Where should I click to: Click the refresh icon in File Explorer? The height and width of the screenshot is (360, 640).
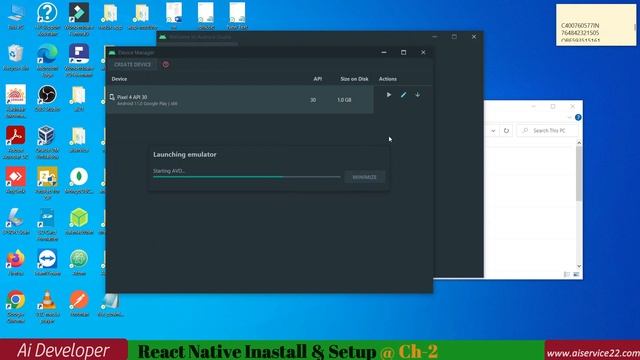coord(506,131)
